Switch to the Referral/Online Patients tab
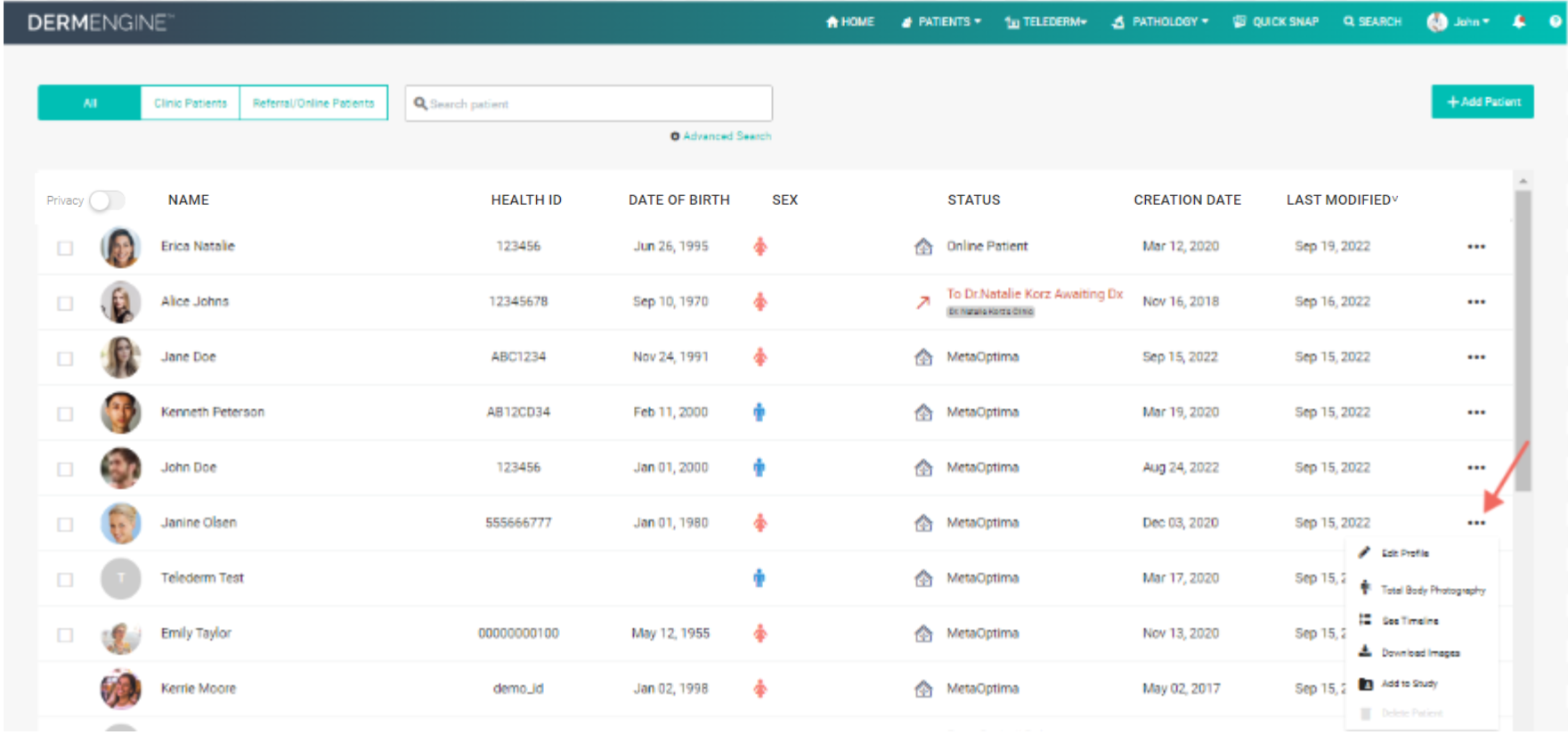 coord(313,103)
